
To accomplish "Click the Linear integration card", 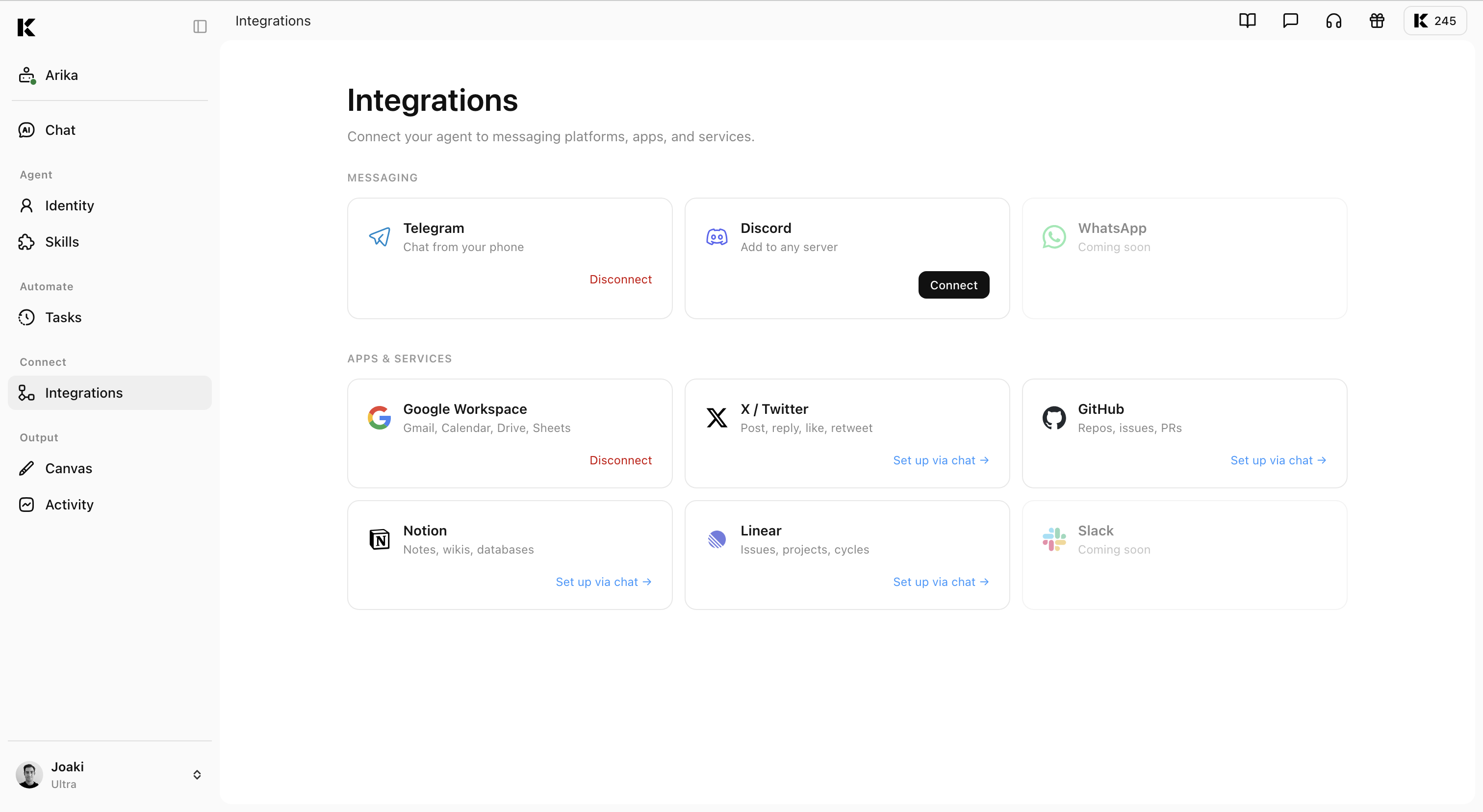I will pyautogui.click(x=847, y=555).
